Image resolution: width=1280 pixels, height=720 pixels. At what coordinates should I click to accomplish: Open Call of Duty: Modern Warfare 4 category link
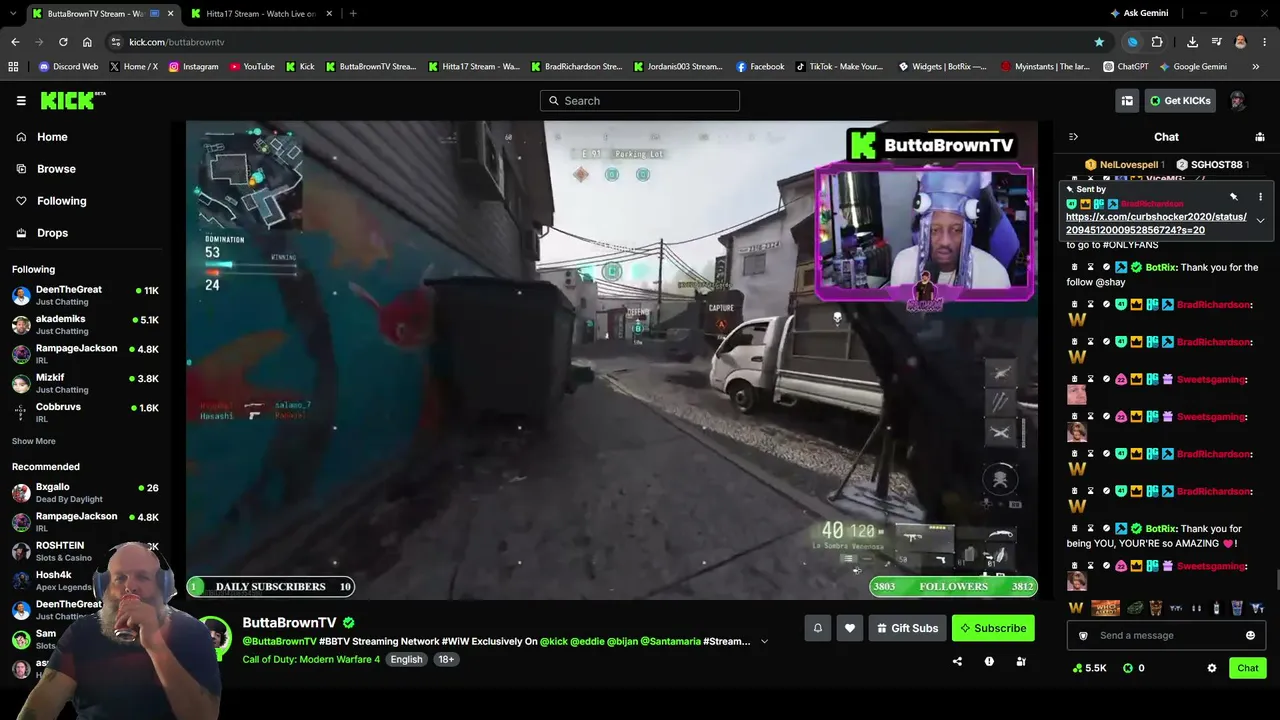pyautogui.click(x=311, y=659)
